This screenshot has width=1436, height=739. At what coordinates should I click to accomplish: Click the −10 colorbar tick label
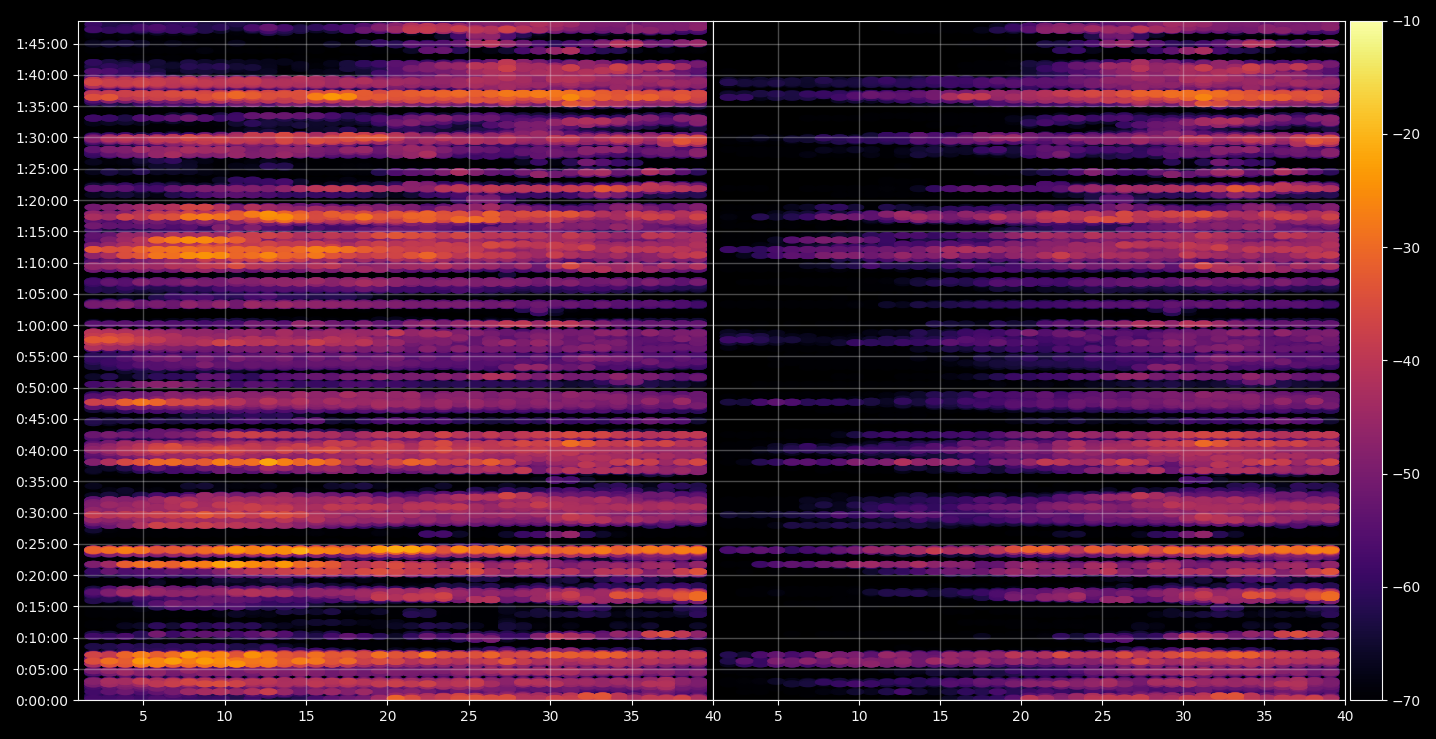click(1404, 22)
